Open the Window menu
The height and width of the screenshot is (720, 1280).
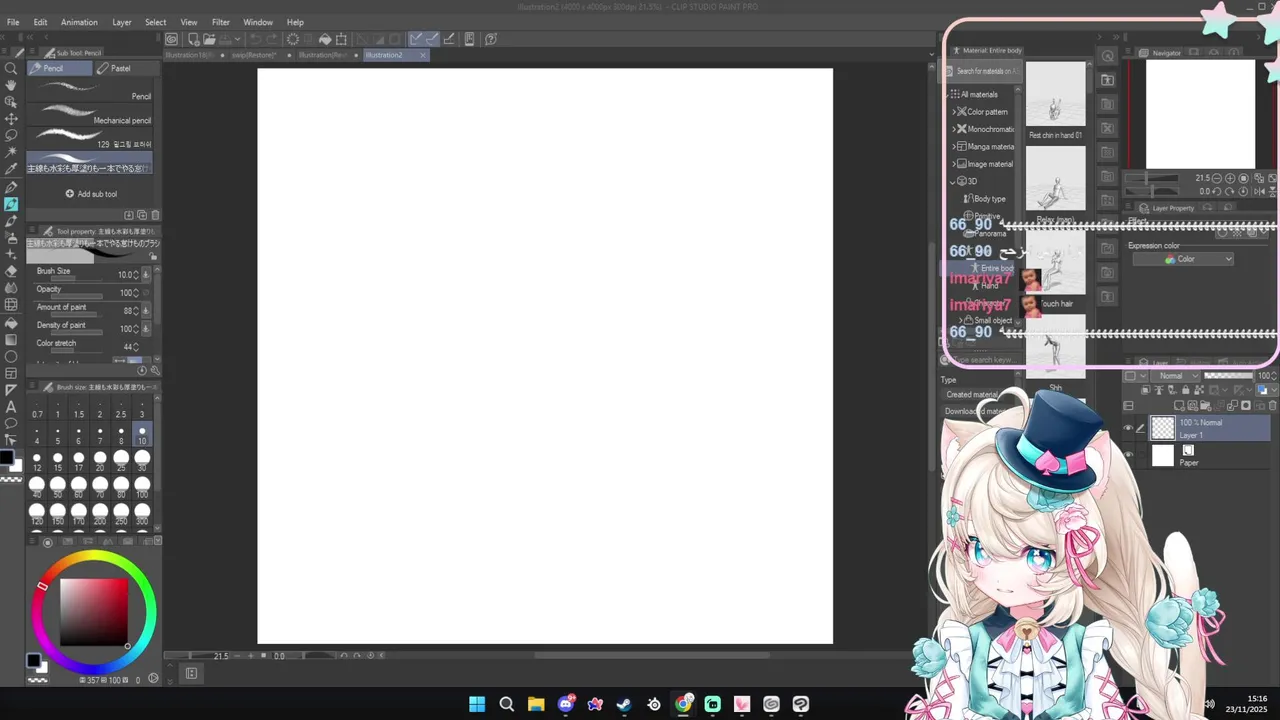point(258,22)
